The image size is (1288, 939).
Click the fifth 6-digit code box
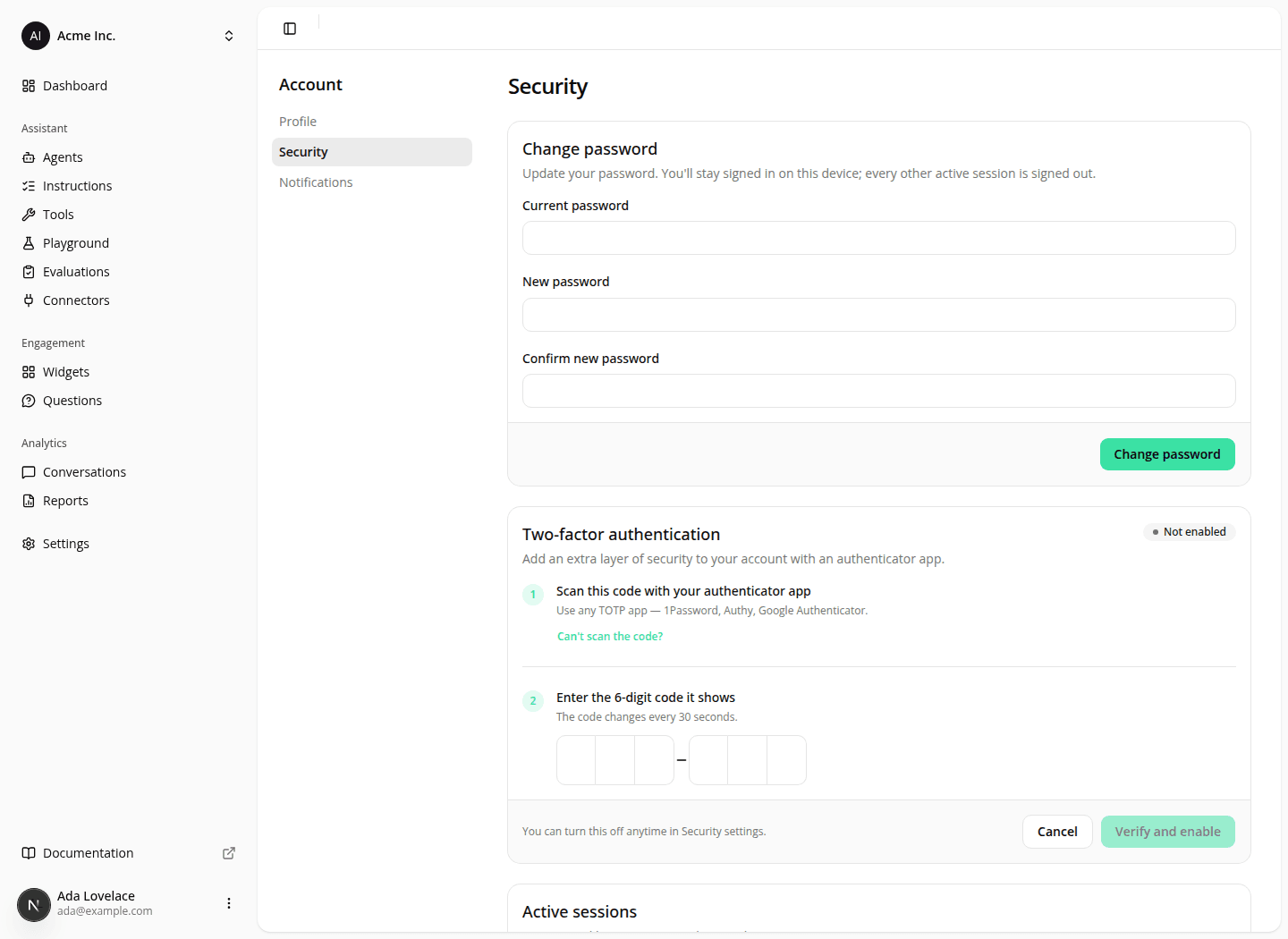click(x=748, y=760)
